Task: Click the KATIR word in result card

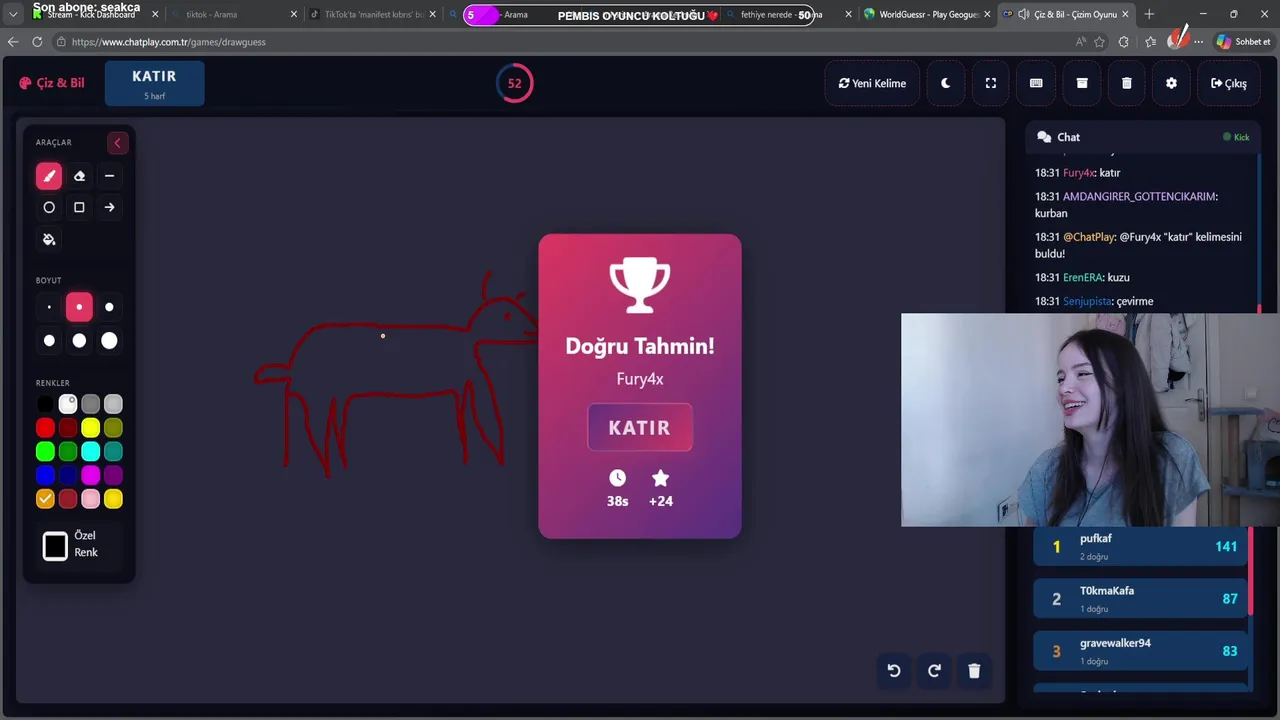Action: pyautogui.click(x=640, y=428)
